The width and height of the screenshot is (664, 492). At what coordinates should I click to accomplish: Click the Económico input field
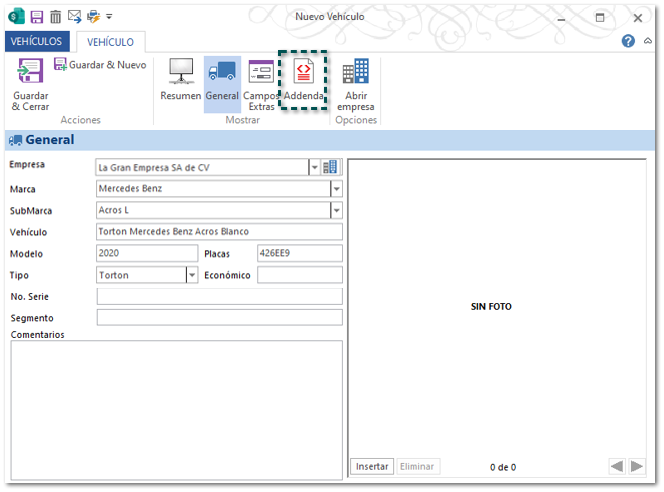pyautogui.click(x=300, y=275)
